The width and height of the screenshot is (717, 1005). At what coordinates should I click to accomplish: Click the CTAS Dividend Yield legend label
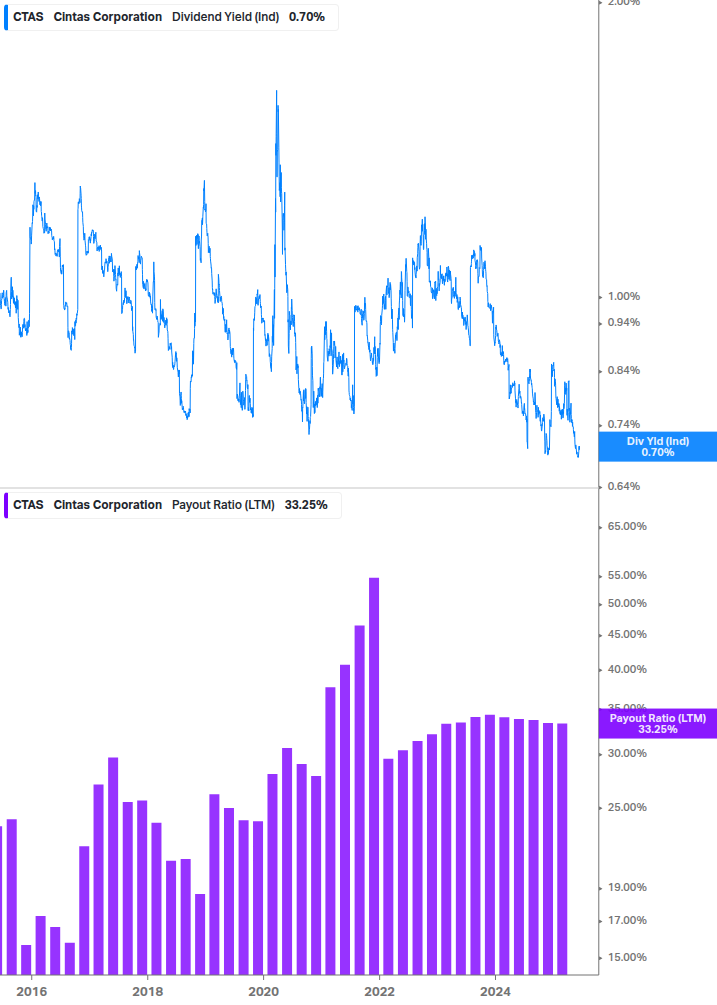tap(169, 17)
